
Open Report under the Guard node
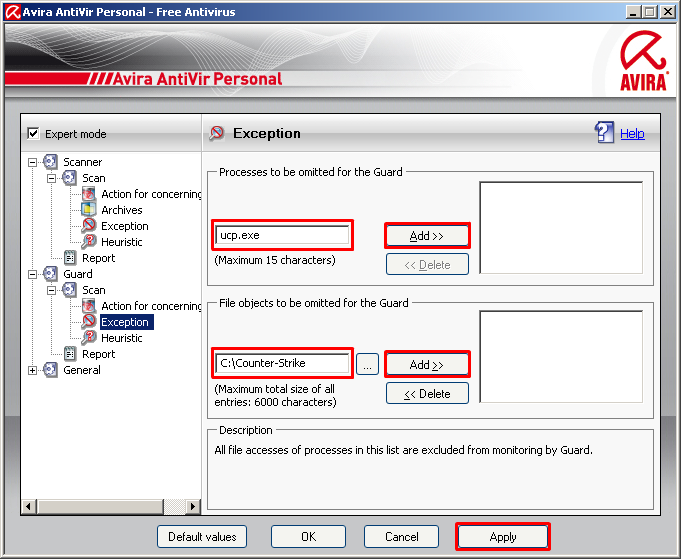click(x=99, y=354)
